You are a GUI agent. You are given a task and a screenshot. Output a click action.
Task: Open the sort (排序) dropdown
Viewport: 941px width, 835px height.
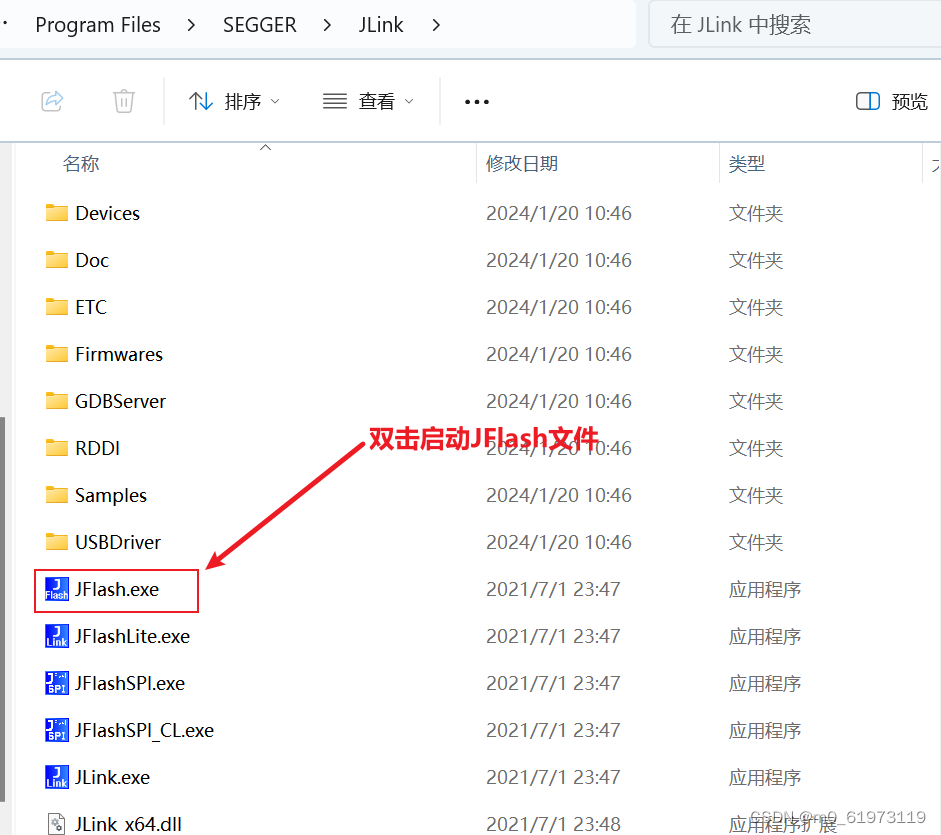[x=234, y=101]
